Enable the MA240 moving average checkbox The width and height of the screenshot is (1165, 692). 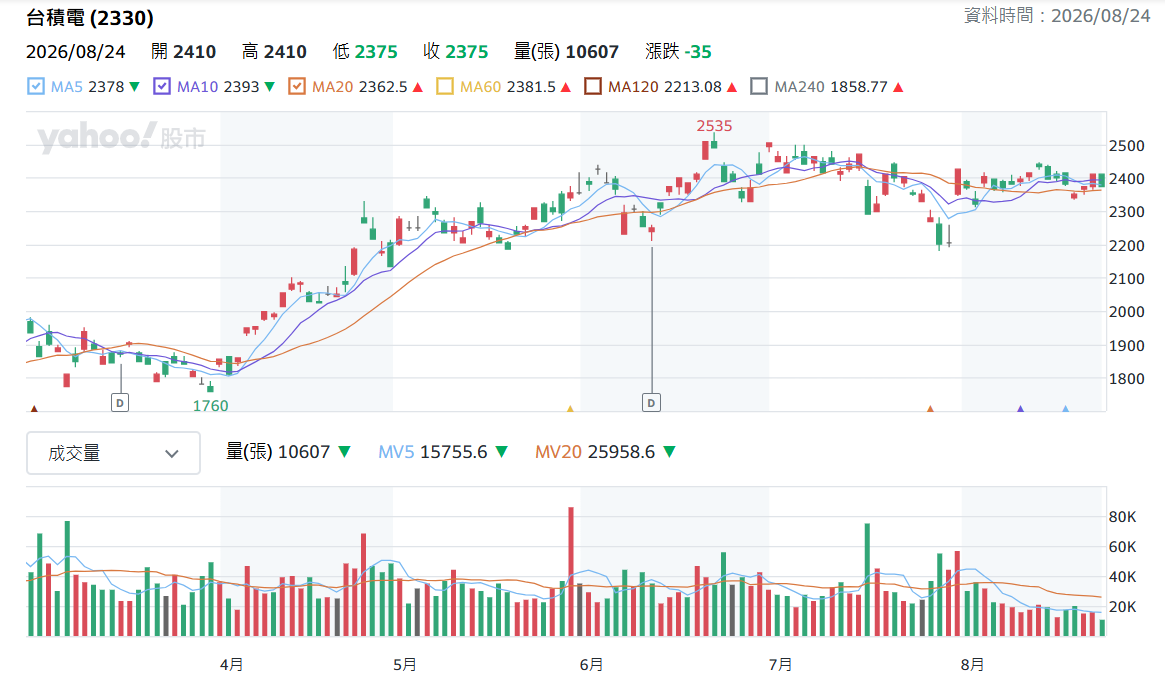pyautogui.click(x=759, y=86)
